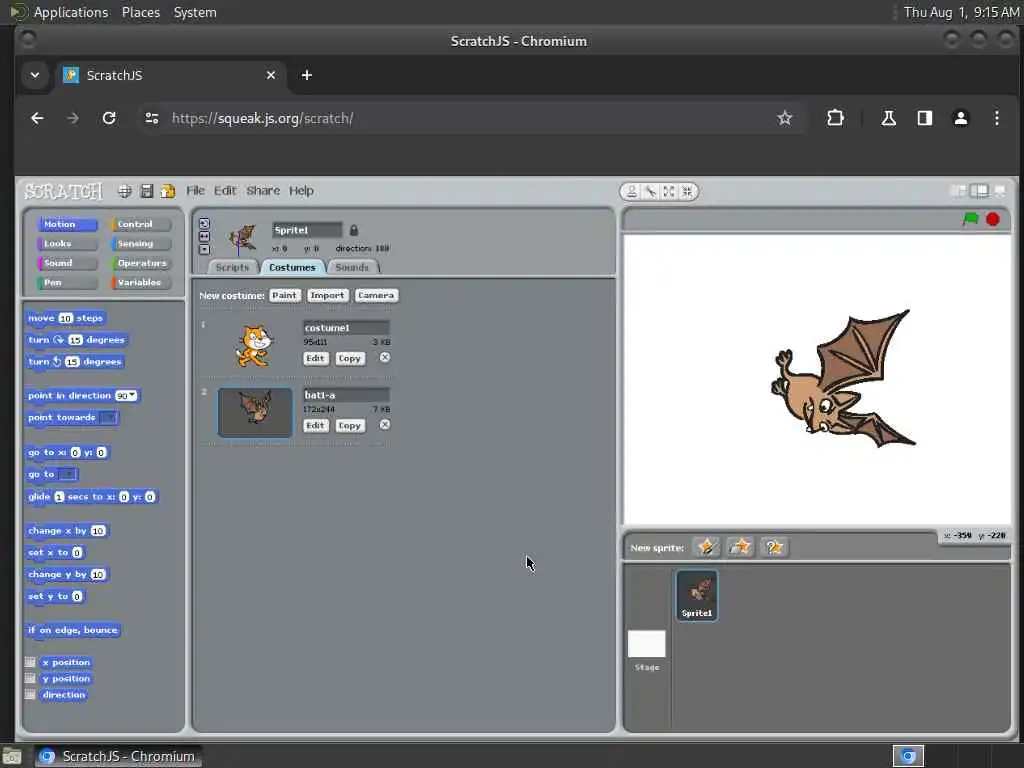Select the Shrink sprite tool

687,191
